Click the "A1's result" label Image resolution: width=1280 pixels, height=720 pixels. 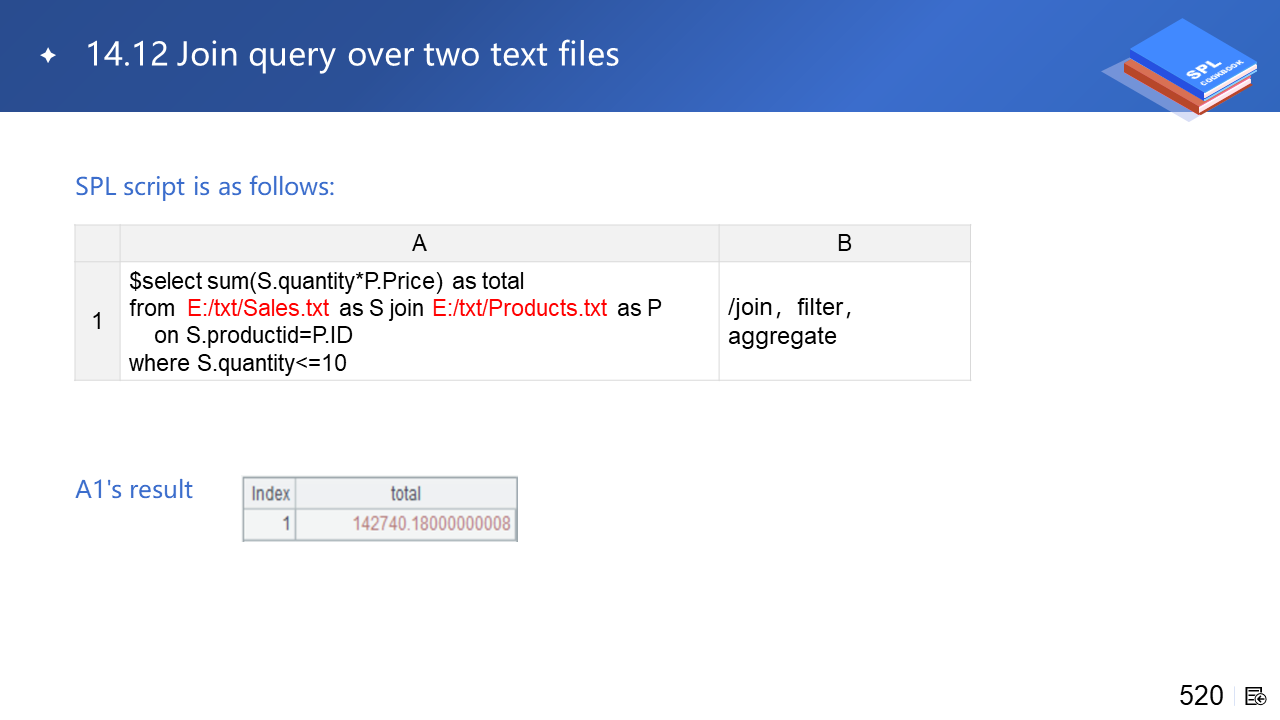[x=134, y=490]
